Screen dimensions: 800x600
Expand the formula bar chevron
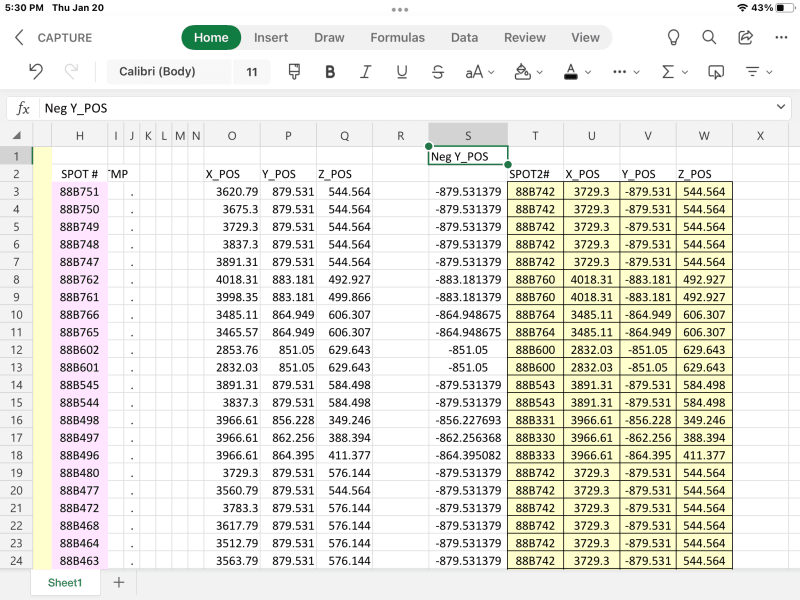[781, 107]
